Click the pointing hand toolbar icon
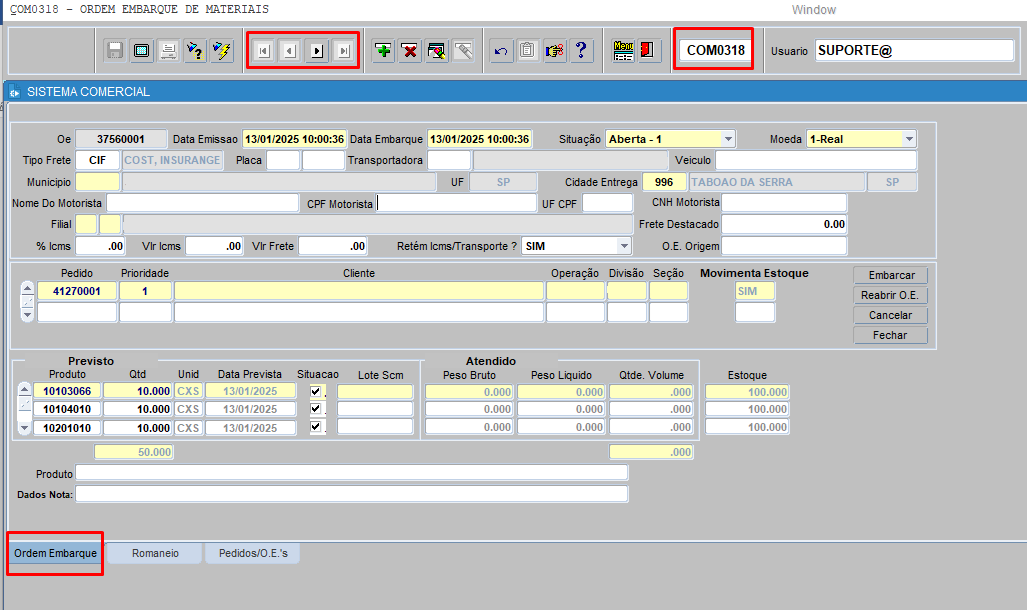The width and height of the screenshot is (1027, 610). coord(555,50)
